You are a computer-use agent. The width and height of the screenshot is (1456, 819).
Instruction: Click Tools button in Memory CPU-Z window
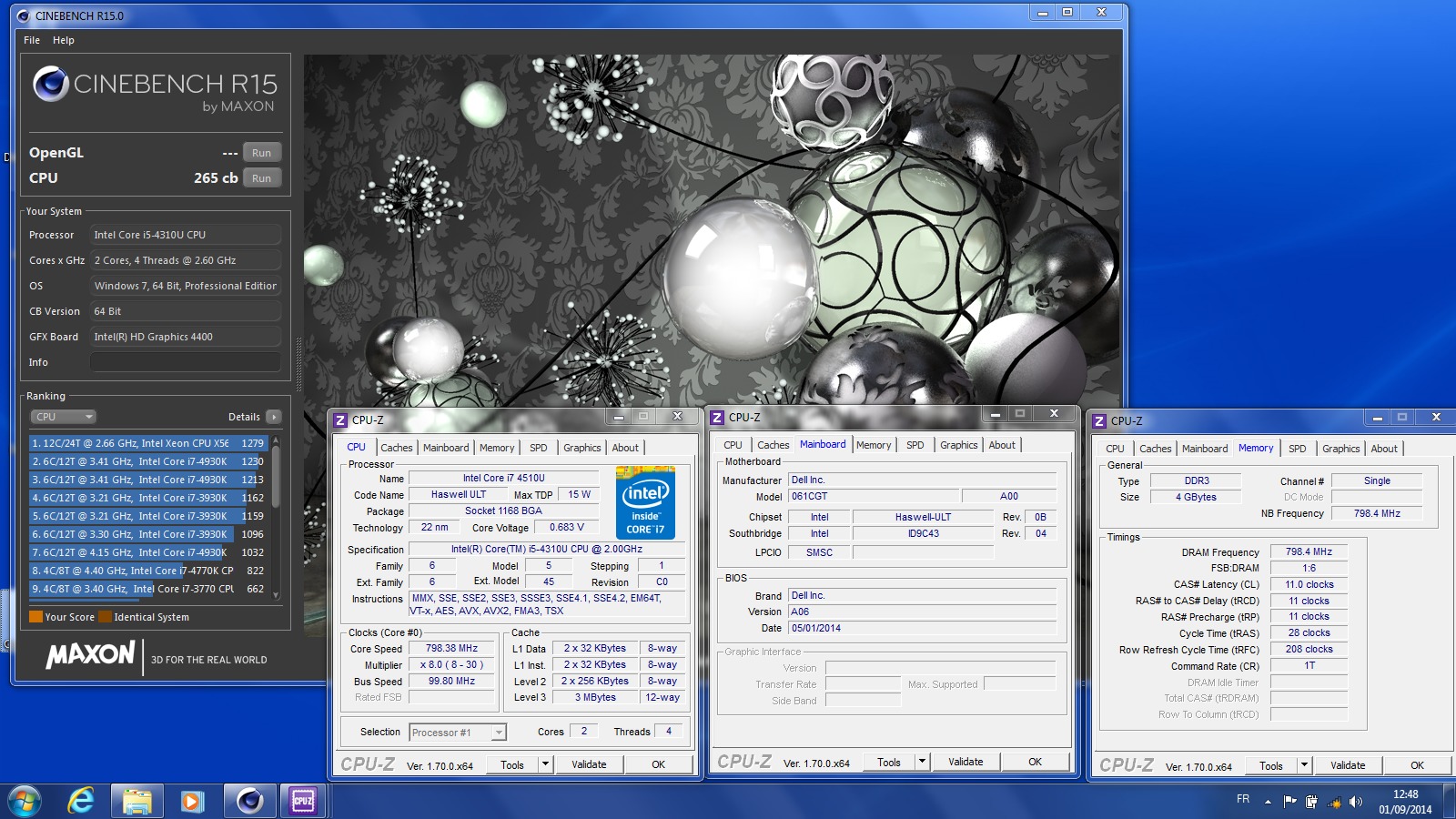1271,765
